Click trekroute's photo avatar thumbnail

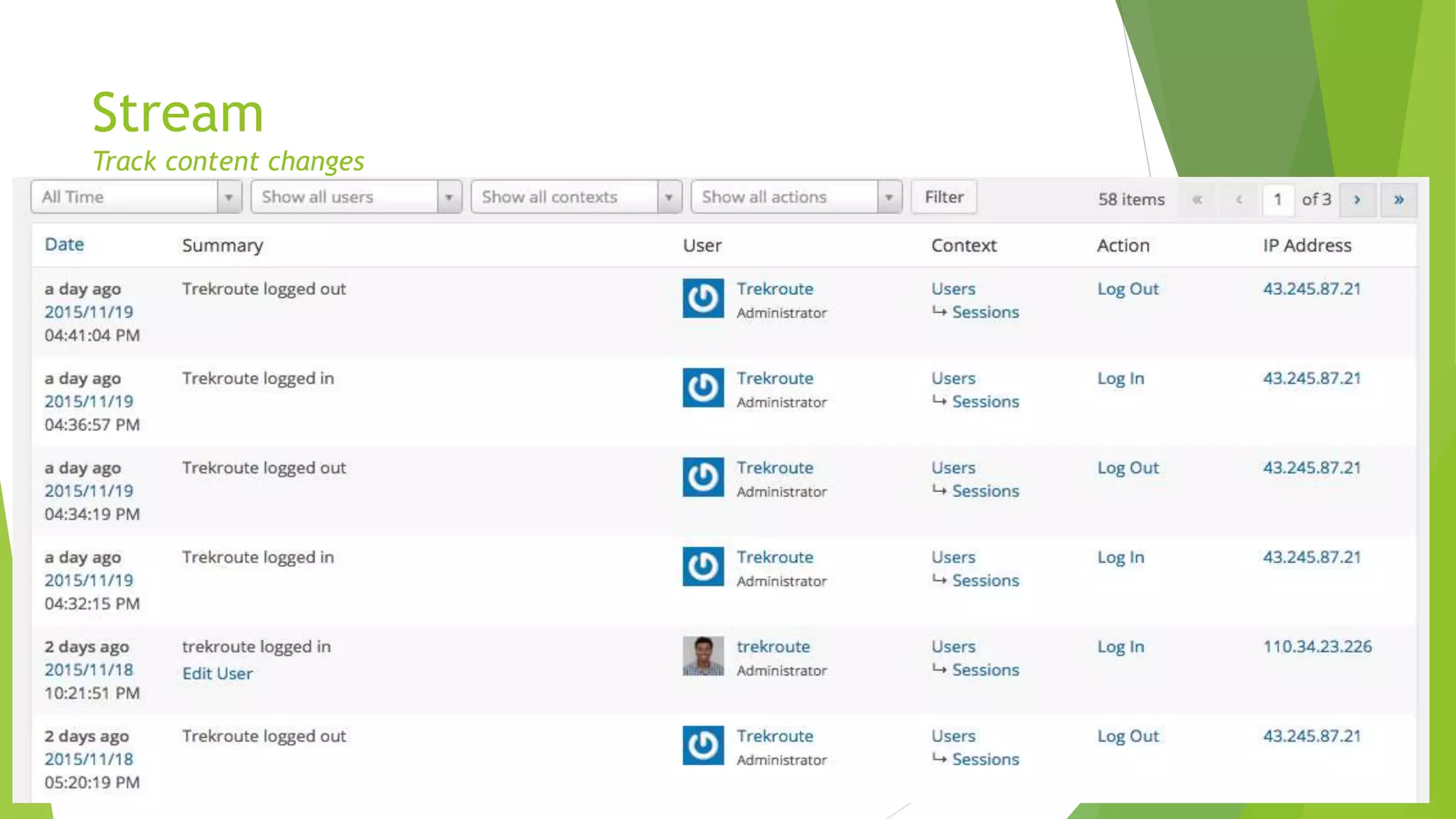point(703,655)
